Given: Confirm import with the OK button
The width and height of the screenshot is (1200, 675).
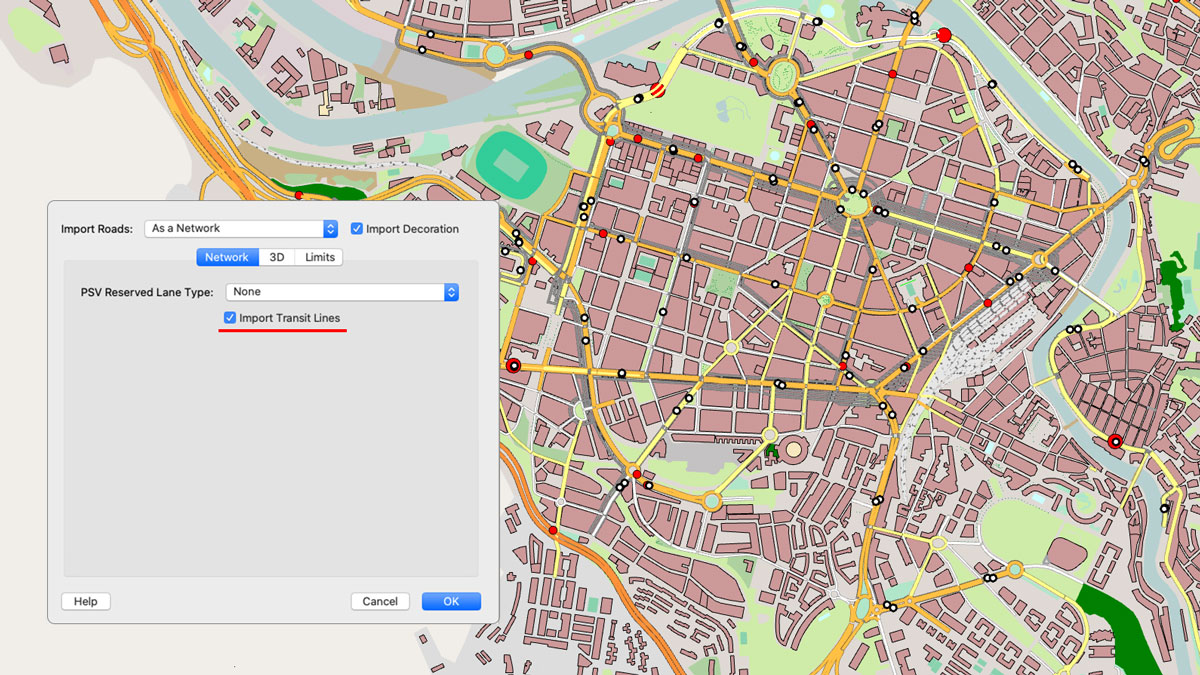Looking at the screenshot, I should pyautogui.click(x=451, y=601).
